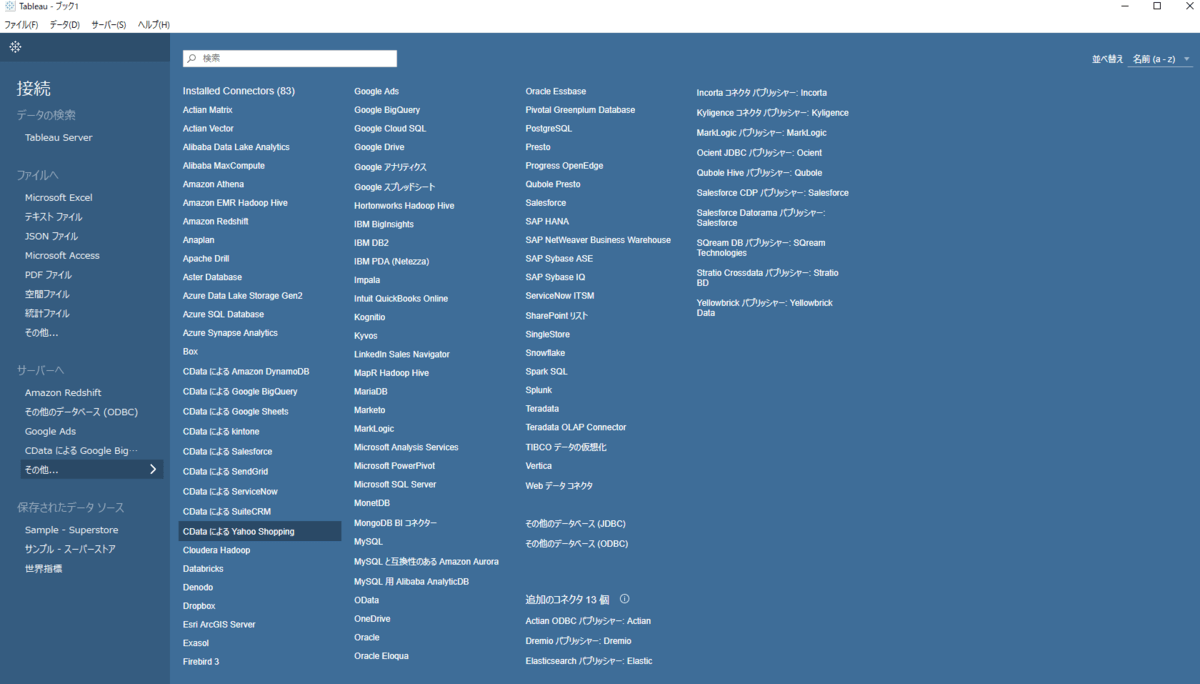Select the MongoDB BI コネクター connector

click(x=395, y=523)
